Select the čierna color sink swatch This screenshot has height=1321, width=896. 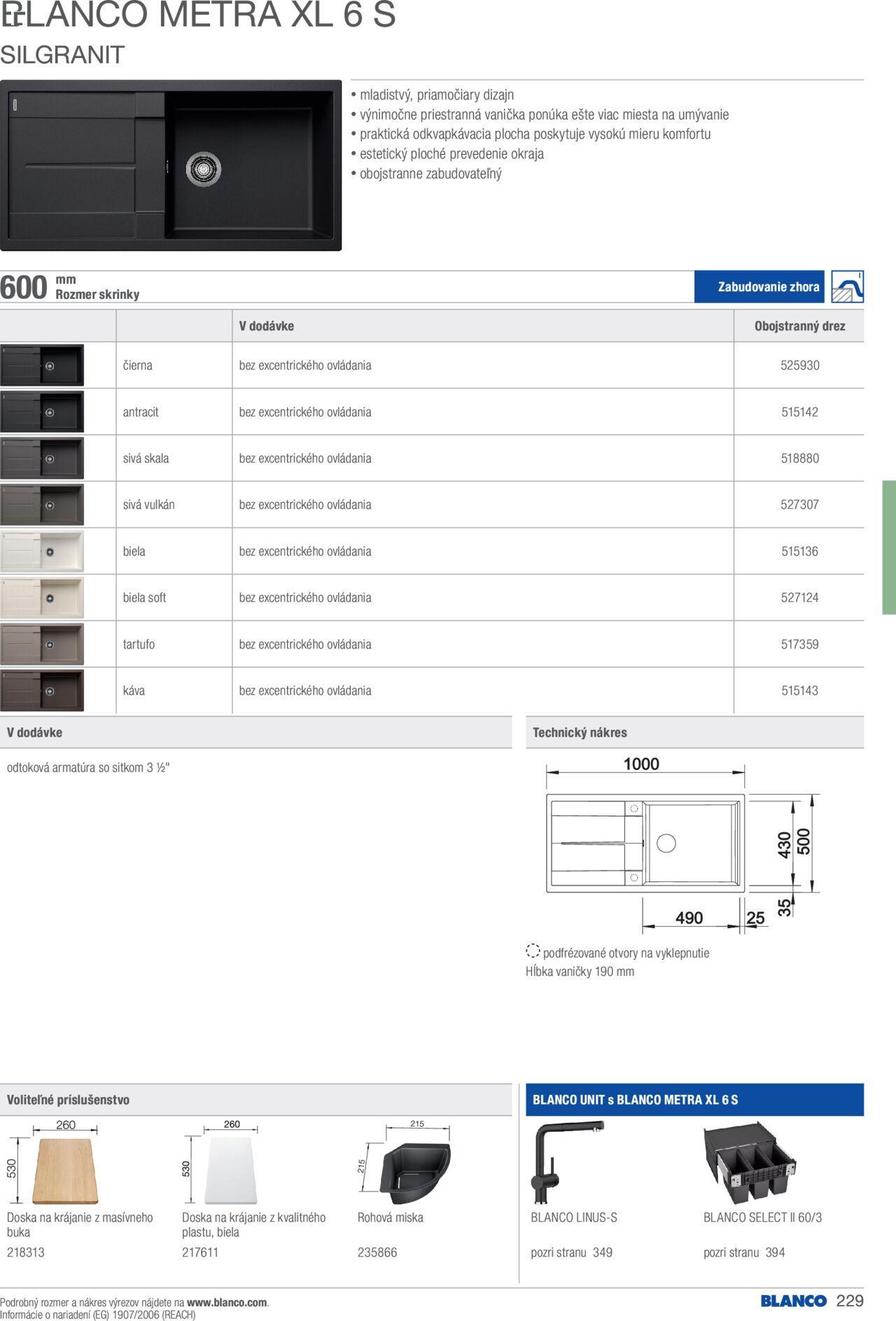[42, 365]
